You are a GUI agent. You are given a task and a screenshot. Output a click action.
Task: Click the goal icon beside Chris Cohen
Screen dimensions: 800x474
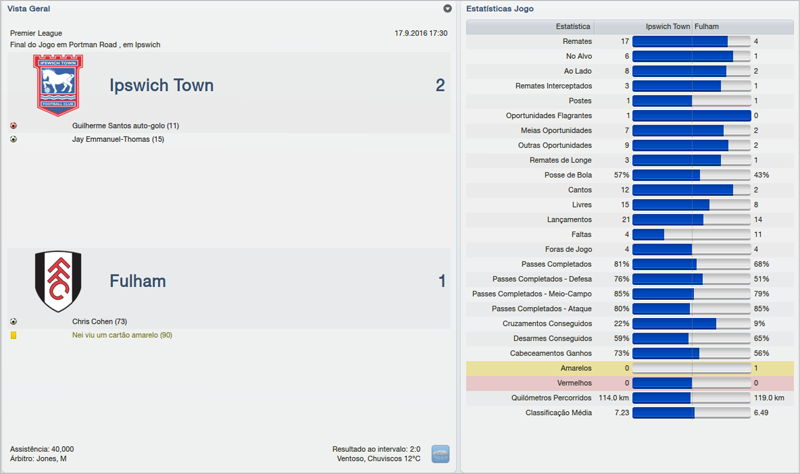pyautogui.click(x=13, y=322)
